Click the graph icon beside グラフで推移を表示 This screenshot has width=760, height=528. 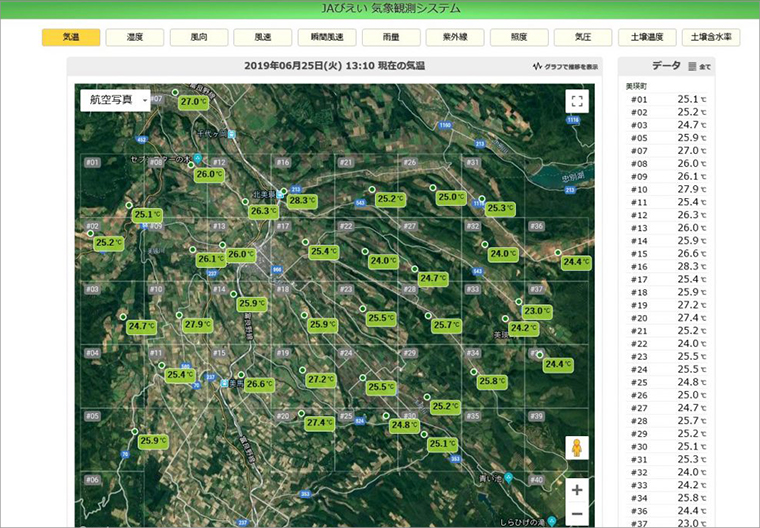click(537, 66)
